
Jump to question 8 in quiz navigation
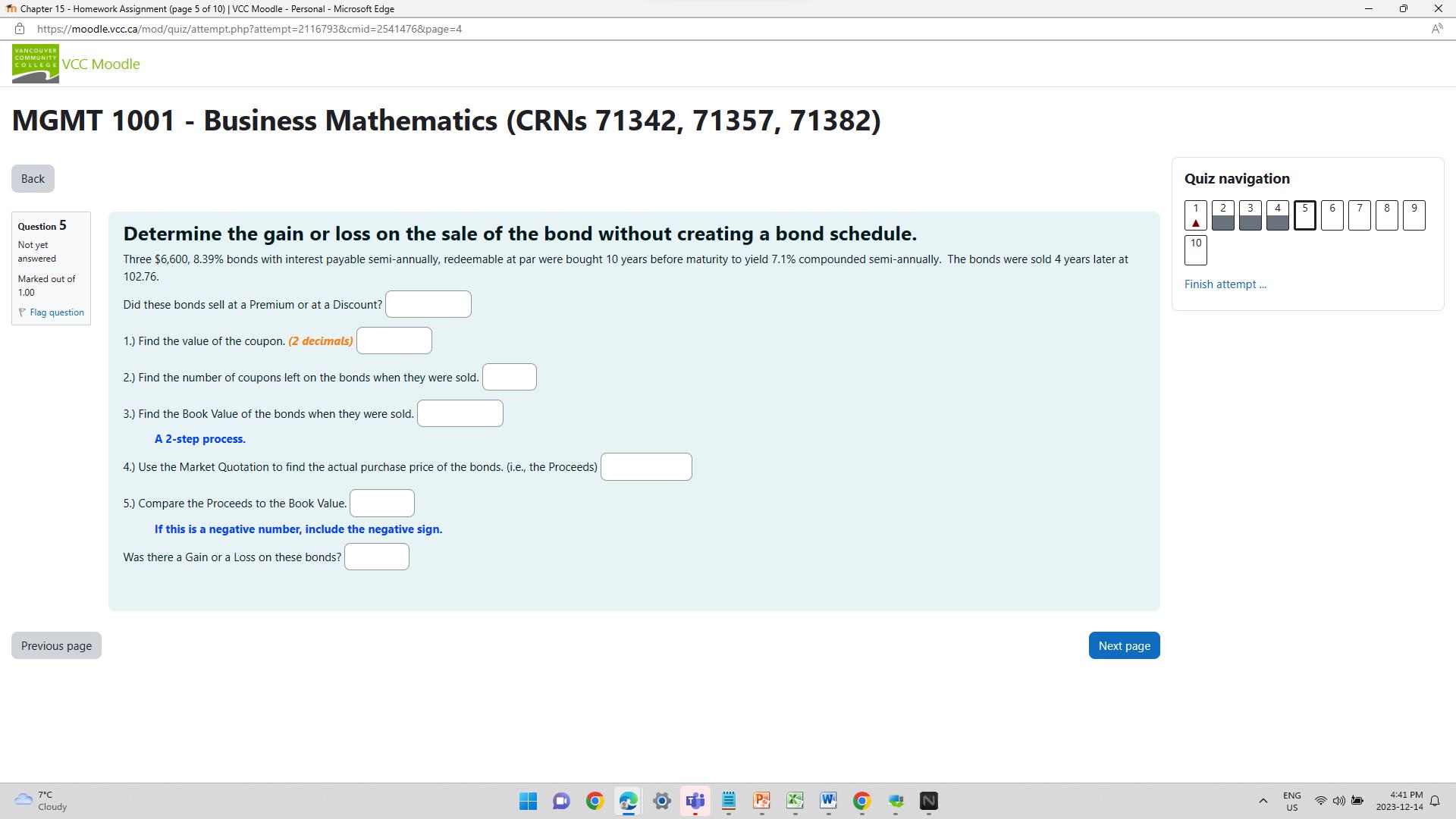(x=1387, y=215)
